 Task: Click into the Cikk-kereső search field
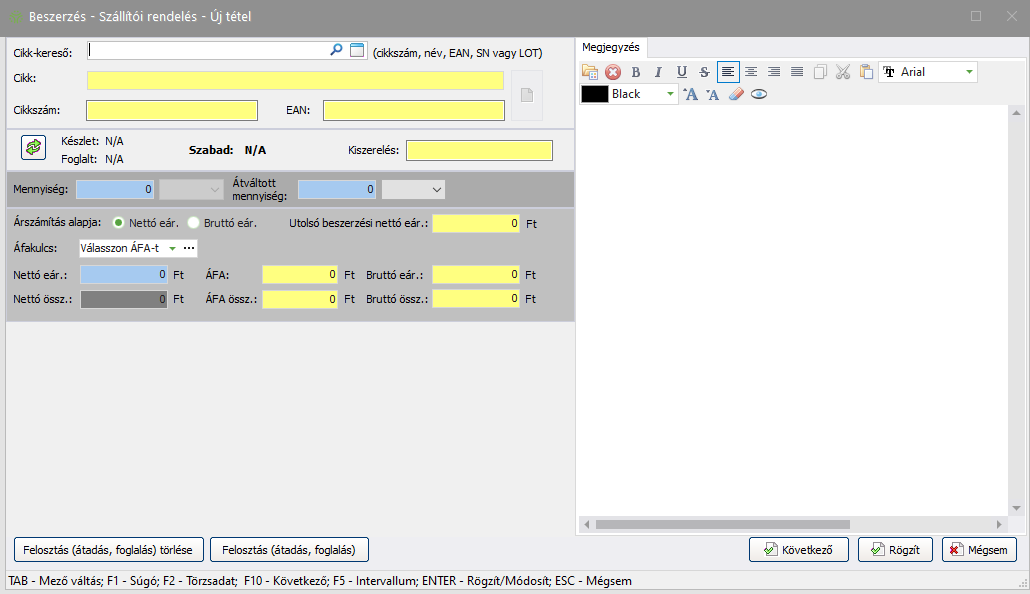tap(208, 50)
